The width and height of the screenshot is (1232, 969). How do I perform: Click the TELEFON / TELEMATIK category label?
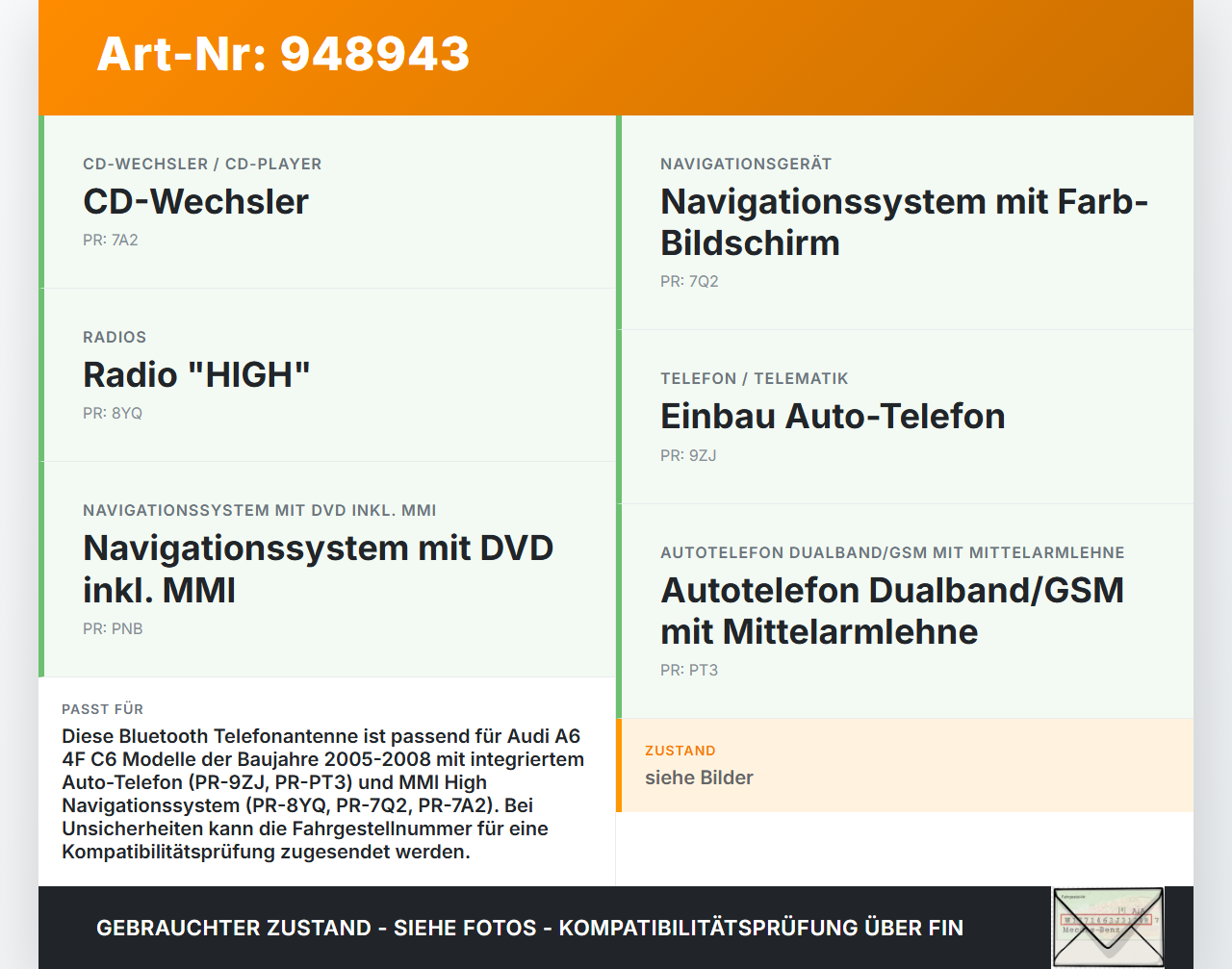click(x=754, y=378)
